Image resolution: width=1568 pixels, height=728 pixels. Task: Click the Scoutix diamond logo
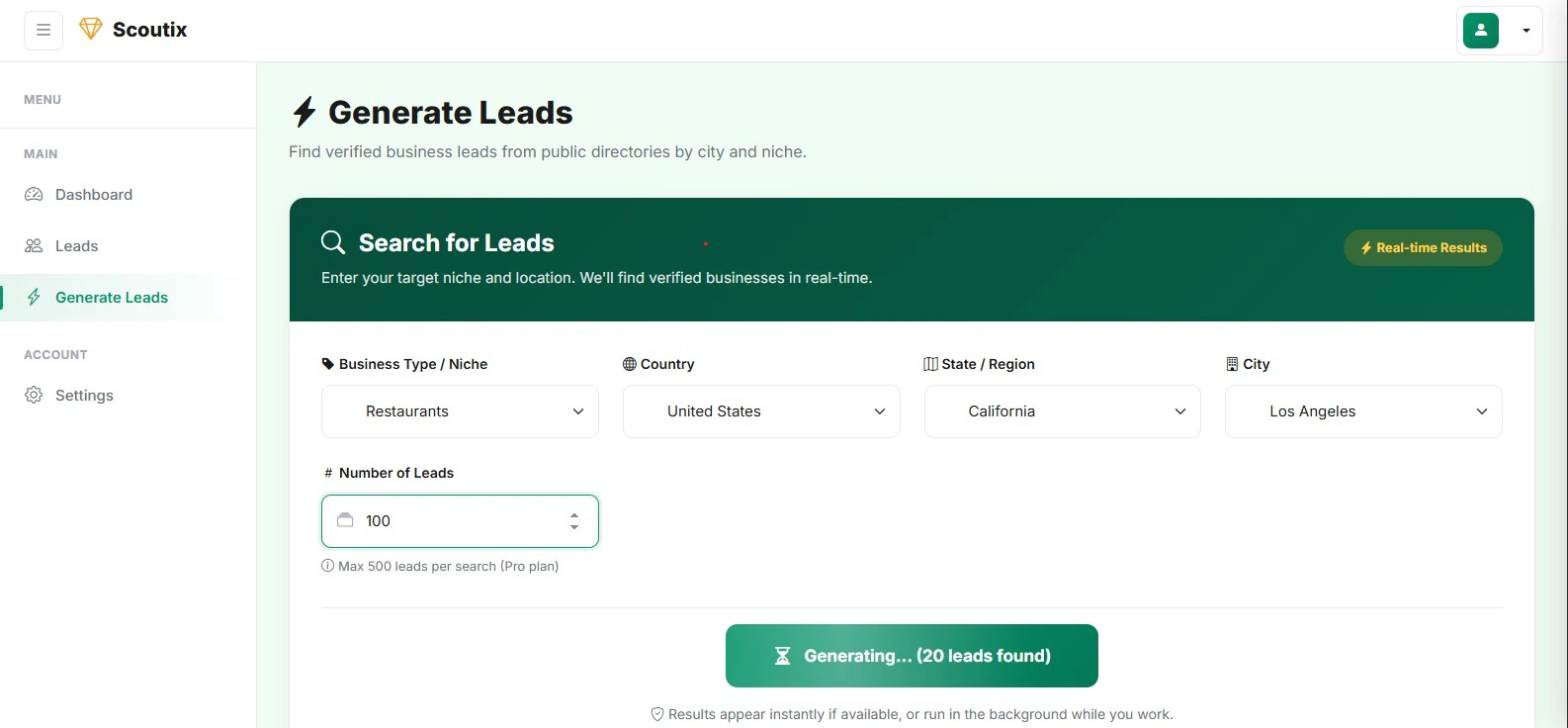coord(90,29)
